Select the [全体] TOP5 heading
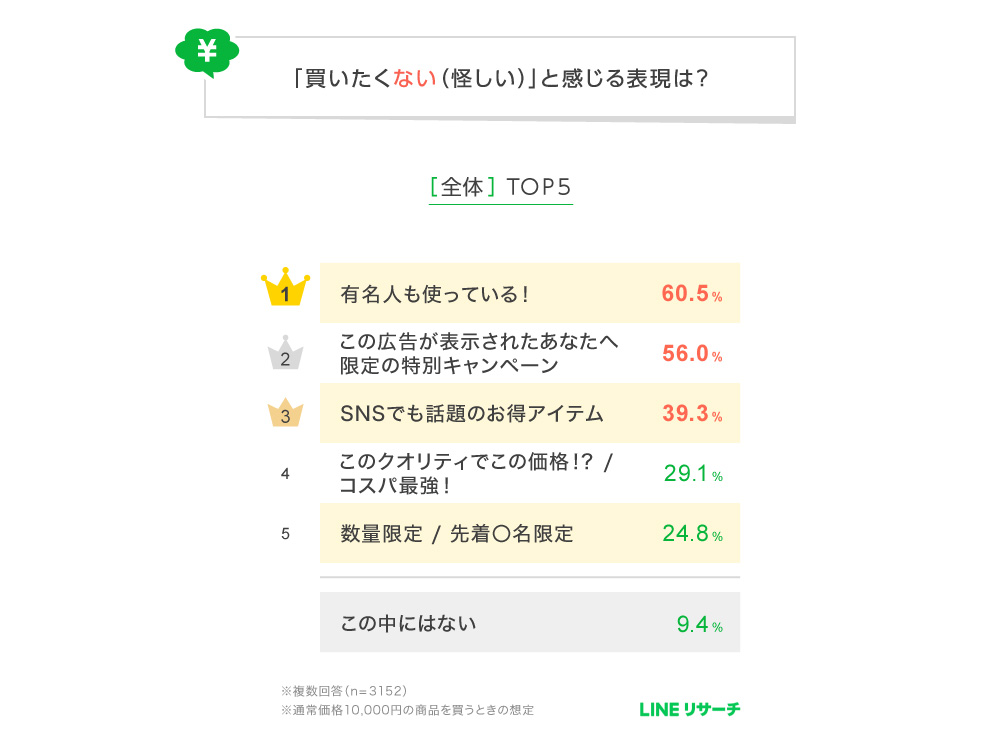Image resolution: width=1000 pixels, height=754 pixels. click(x=500, y=187)
